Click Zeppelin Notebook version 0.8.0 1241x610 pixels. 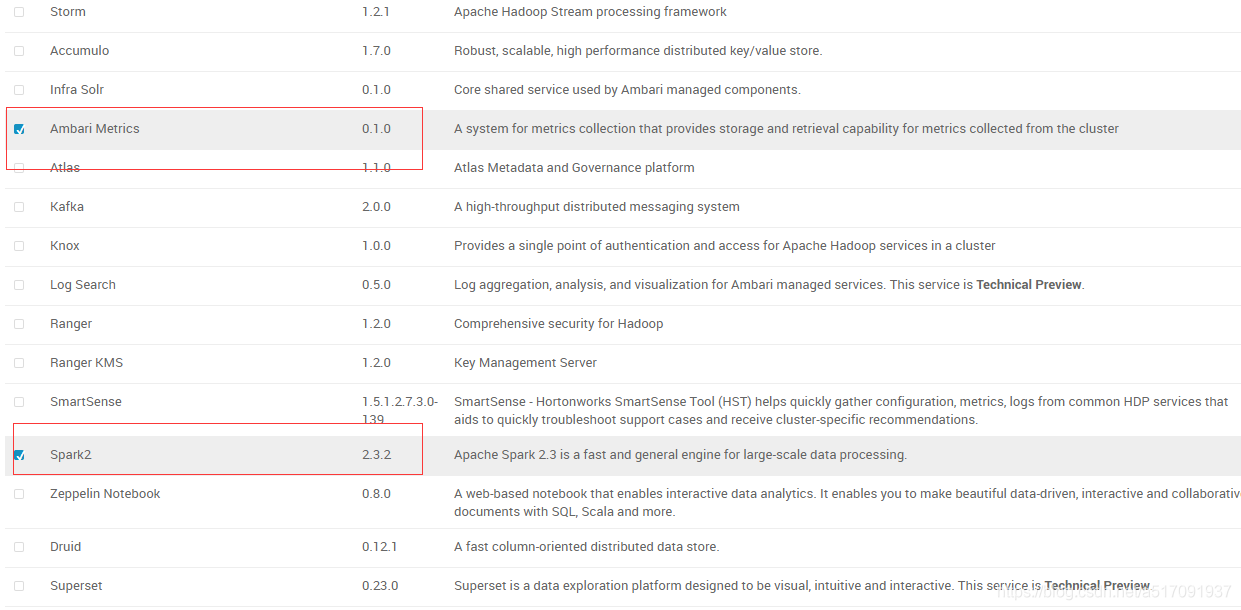[377, 494]
